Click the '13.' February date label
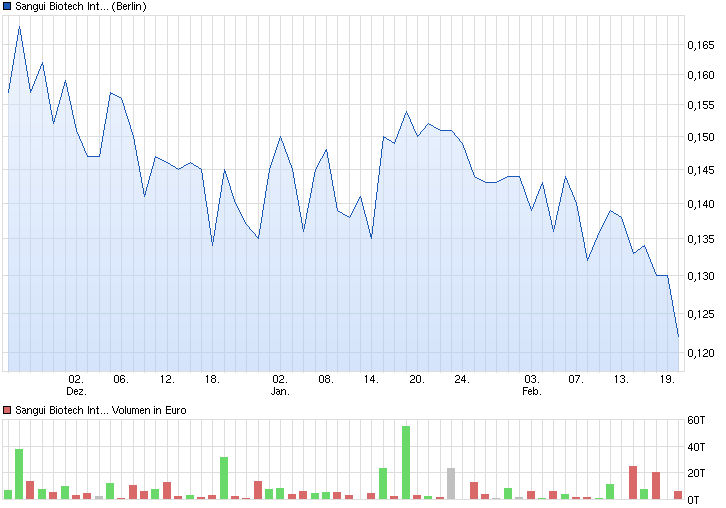 [x=621, y=379]
